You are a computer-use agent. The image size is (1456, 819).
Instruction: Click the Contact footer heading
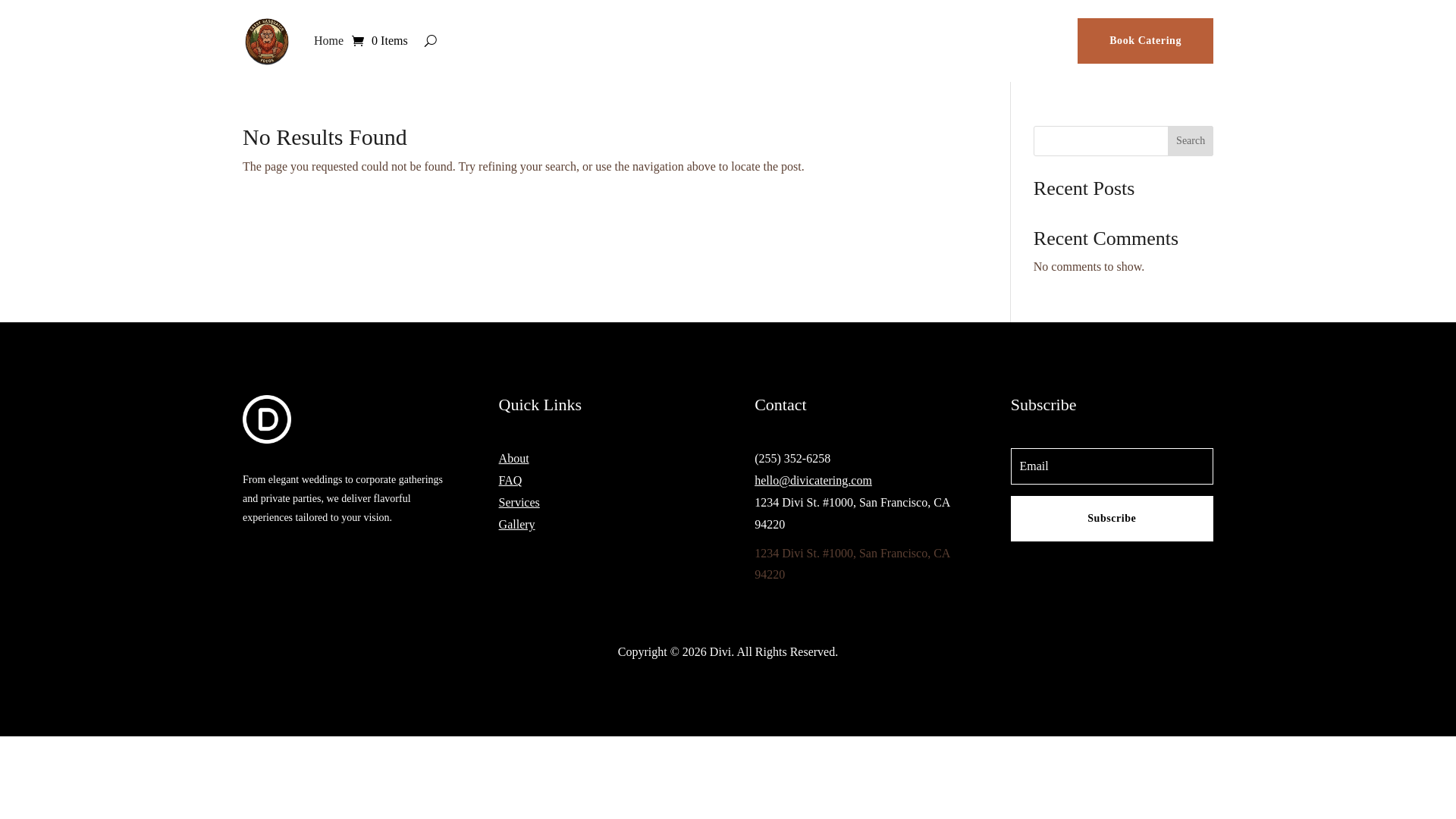point(780,405)
